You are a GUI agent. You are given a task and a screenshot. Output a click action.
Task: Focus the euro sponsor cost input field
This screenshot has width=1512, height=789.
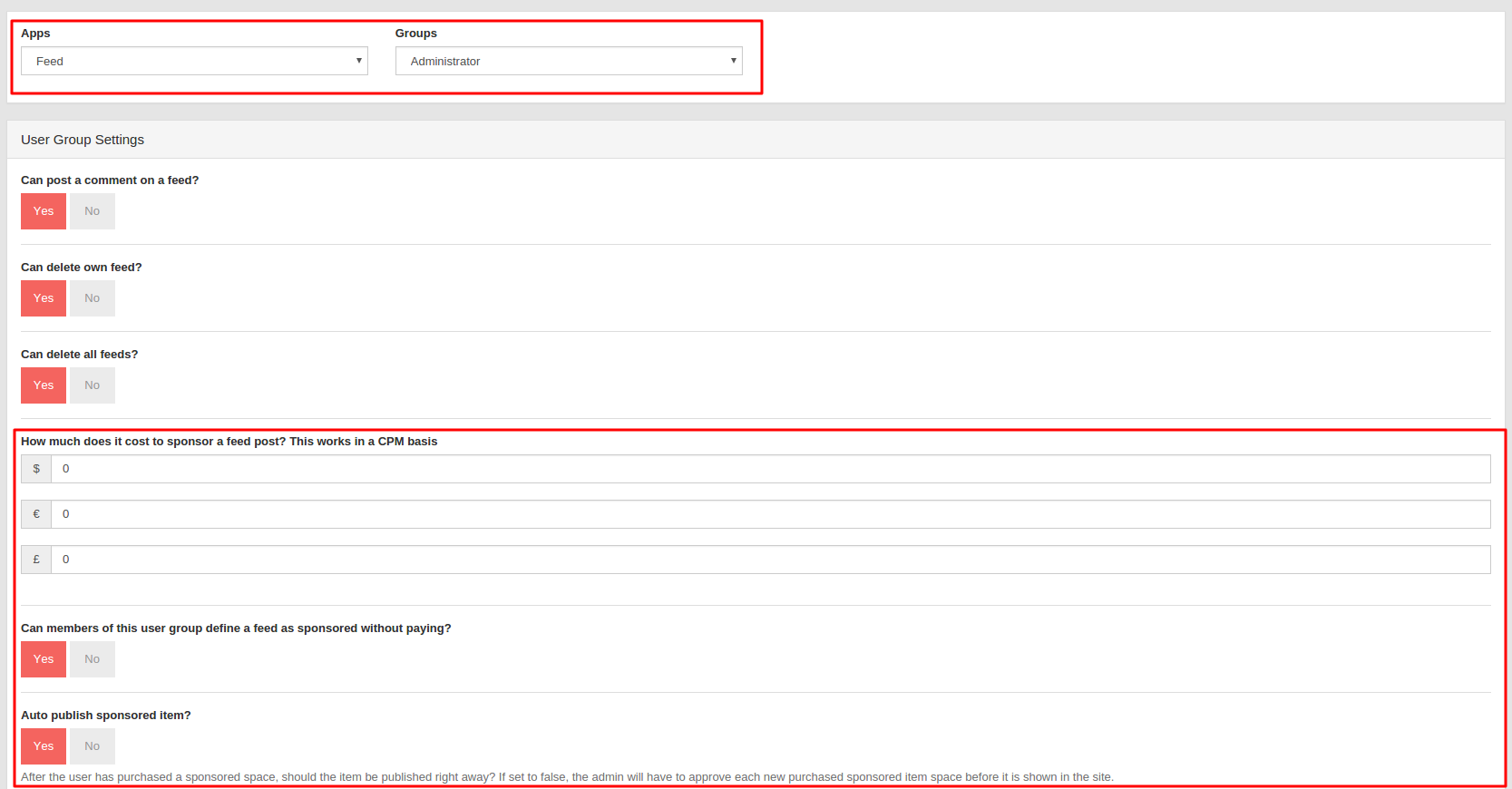click(x=770, y=514)
